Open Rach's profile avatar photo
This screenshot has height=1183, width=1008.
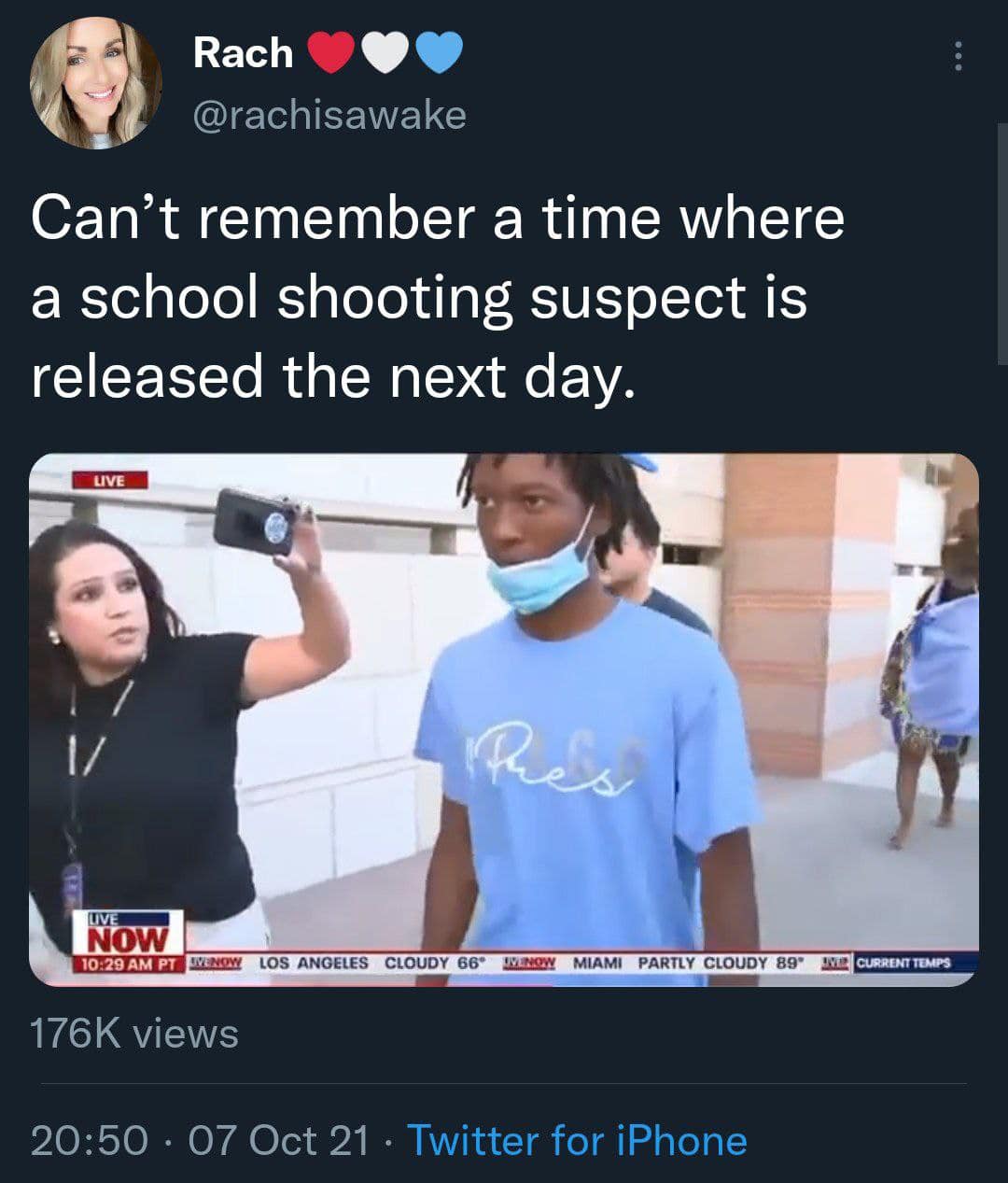pyautogui.click(x=97, y=82)
